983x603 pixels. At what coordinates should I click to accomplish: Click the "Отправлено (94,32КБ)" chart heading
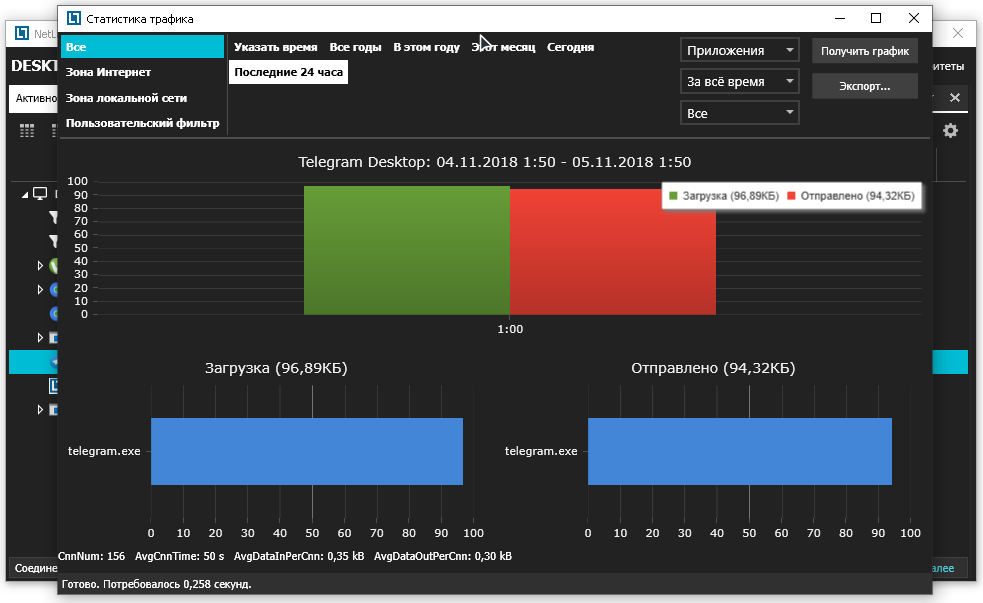(713, 368)
